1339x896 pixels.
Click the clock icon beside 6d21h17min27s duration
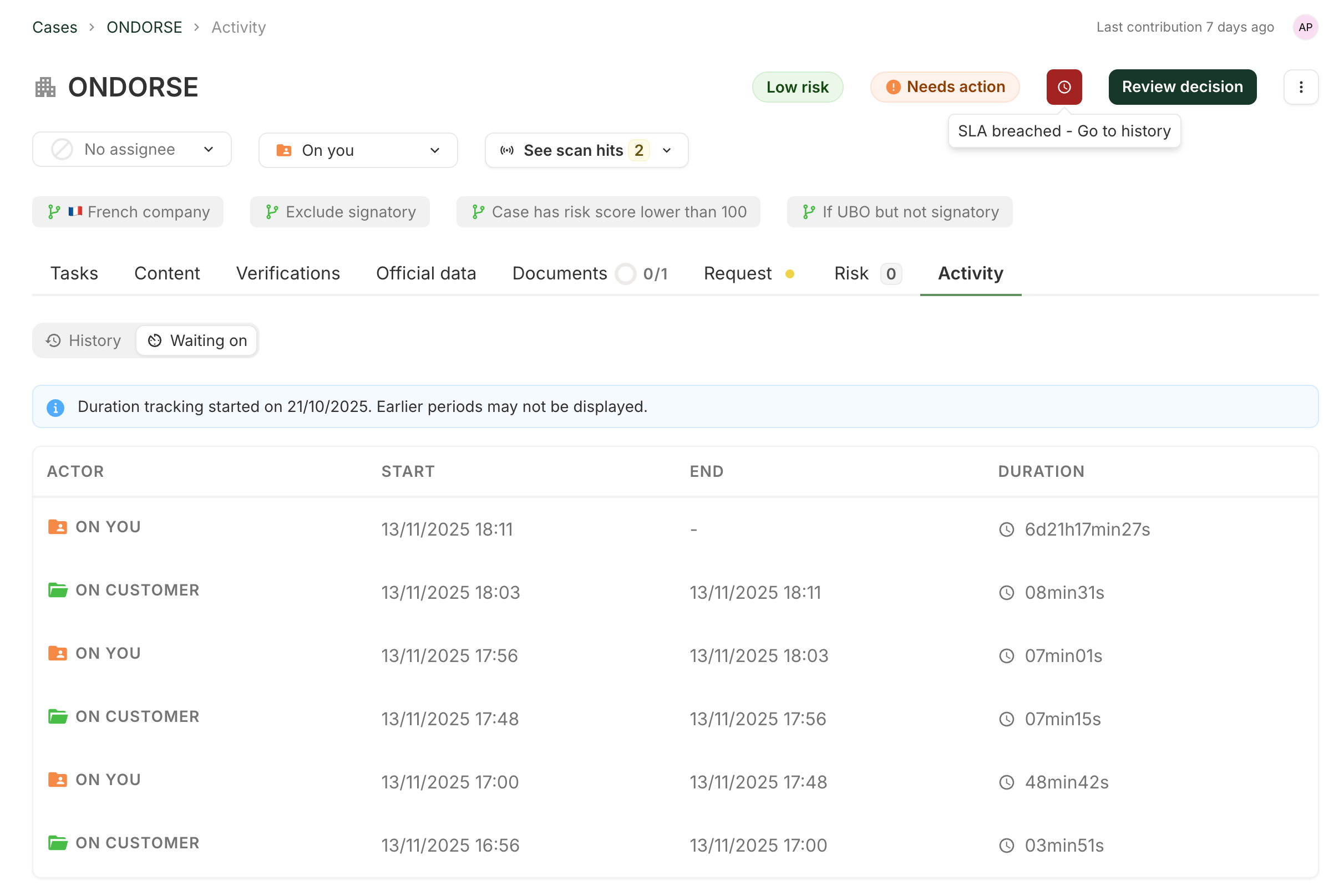click(1006, 529)
